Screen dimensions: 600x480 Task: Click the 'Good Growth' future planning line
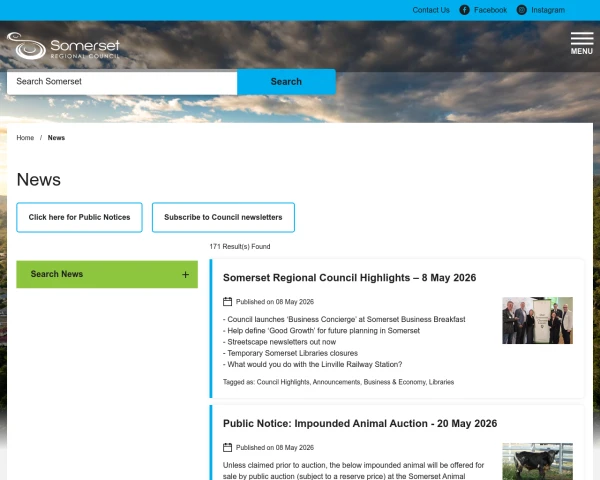click(321, 330)
